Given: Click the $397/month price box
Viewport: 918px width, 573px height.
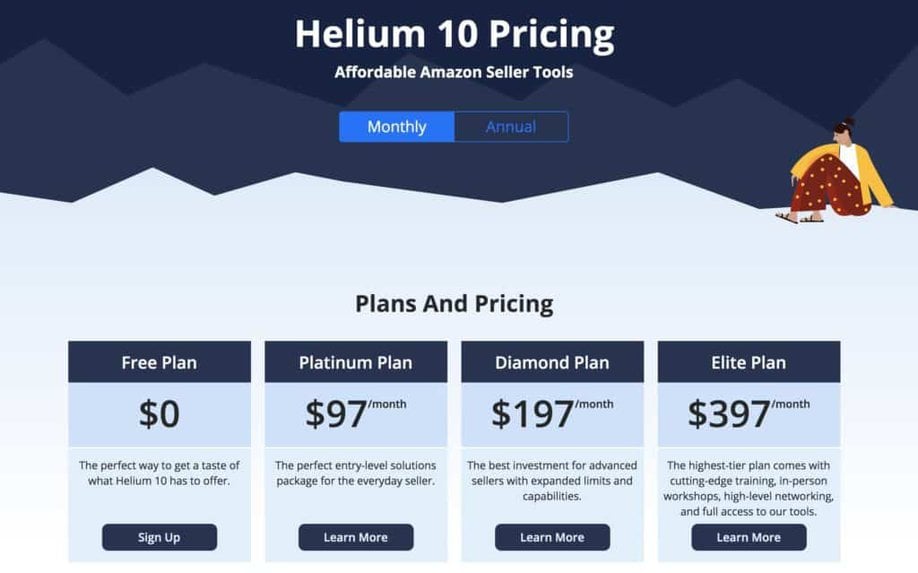Looking at the screenshot, I should click(x=749, y=414).
